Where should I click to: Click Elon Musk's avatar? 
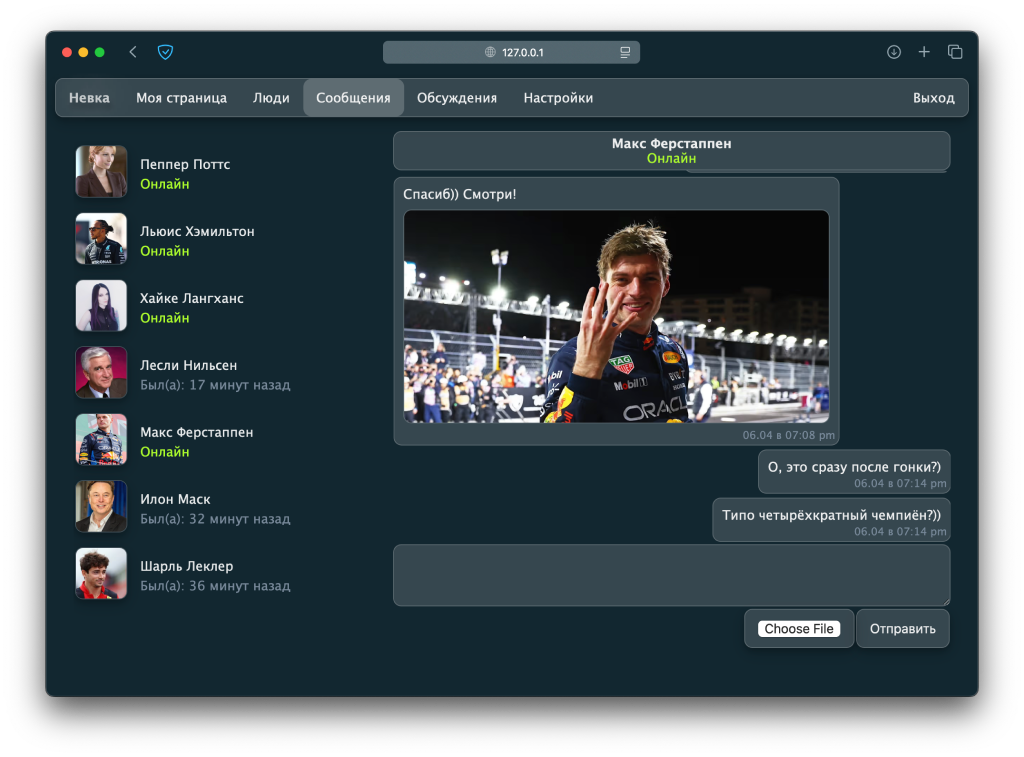[x=101, y=507]
